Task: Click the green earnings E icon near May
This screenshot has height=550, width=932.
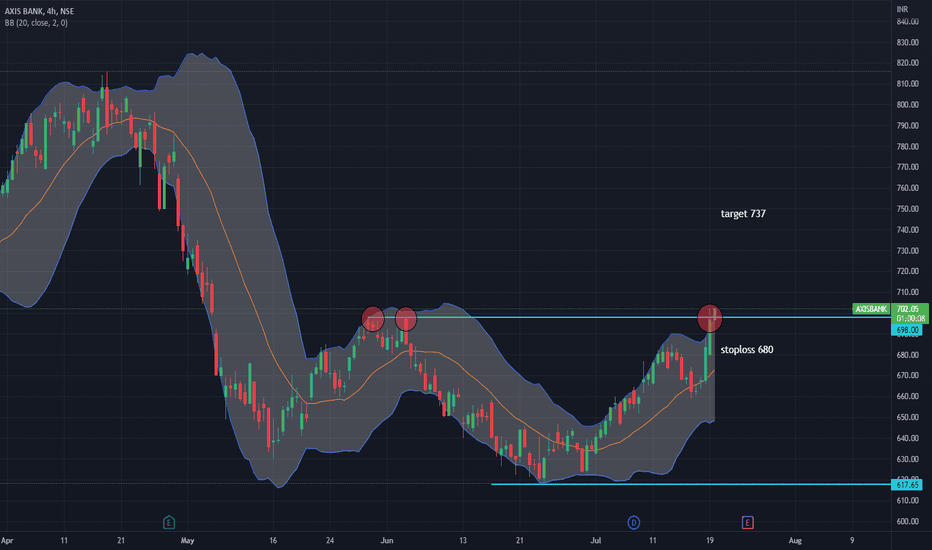Action: tap(169, 522)
